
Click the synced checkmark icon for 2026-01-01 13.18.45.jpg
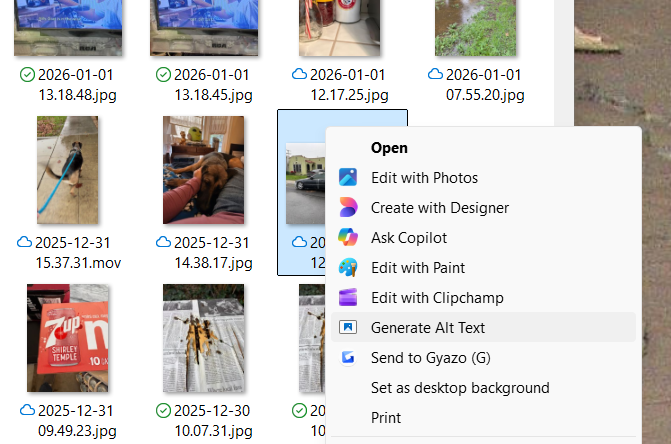pos(163,75)
